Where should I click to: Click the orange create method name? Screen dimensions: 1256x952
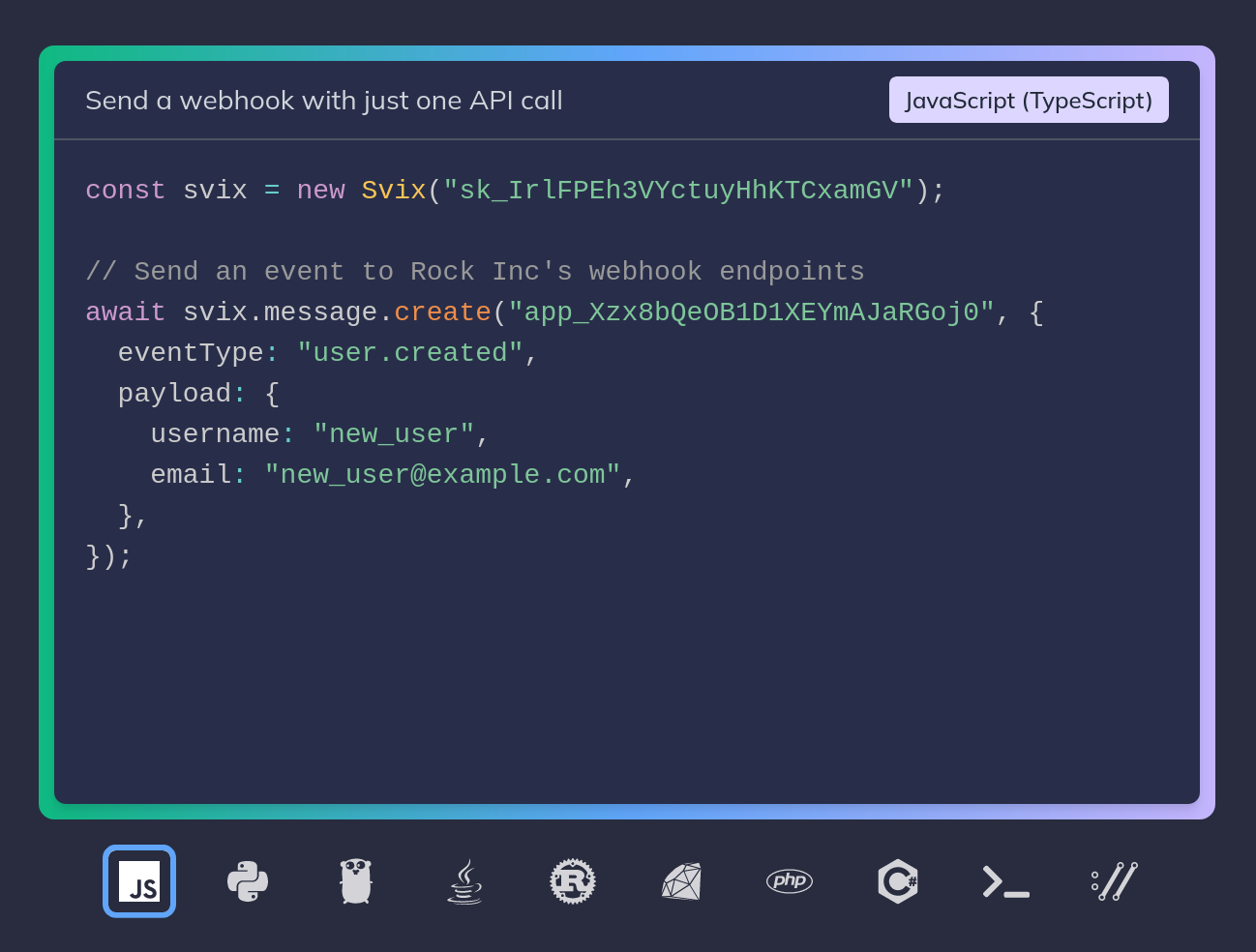442,312
